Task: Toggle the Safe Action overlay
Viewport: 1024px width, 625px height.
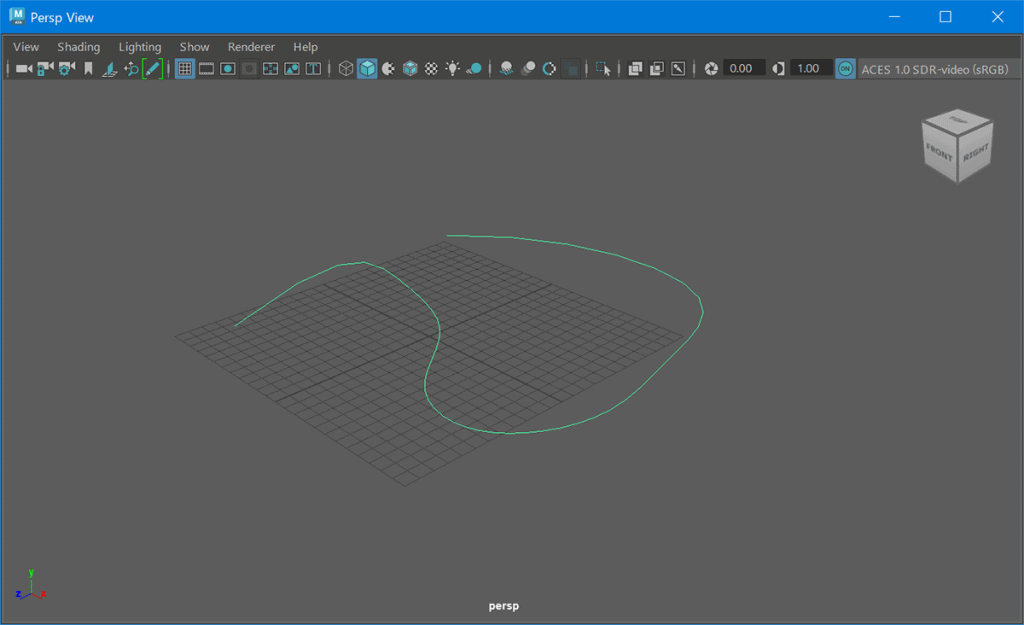Action: coord(292,69)
